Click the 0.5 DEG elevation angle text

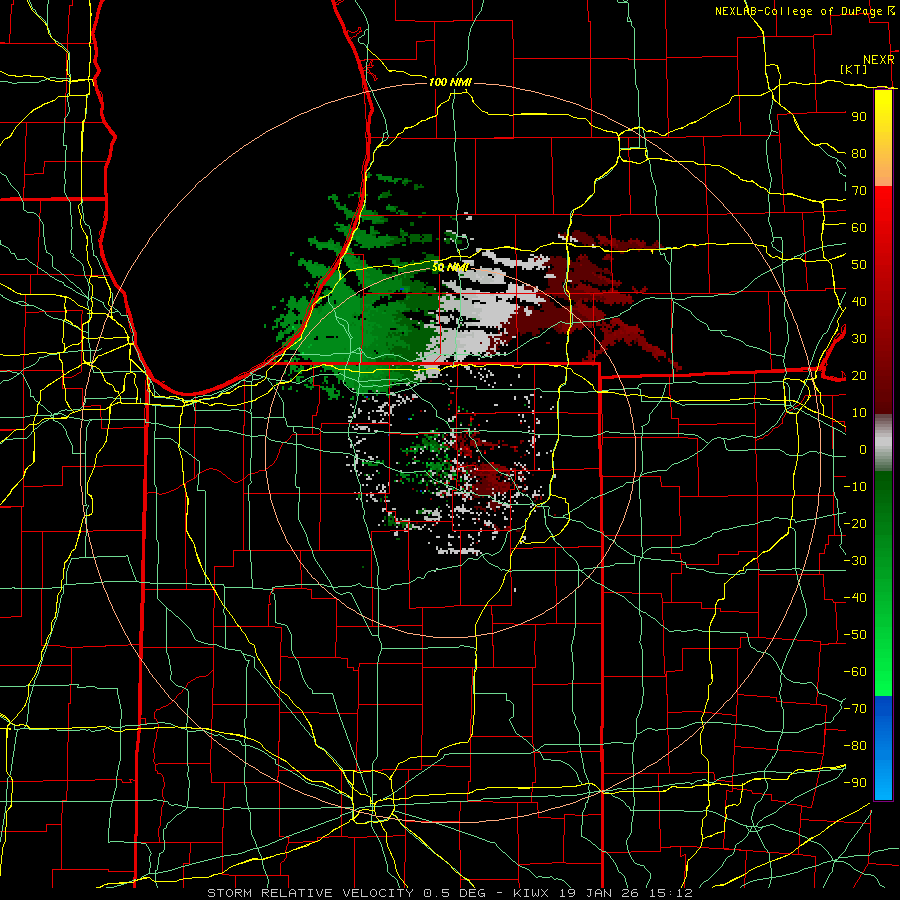point(455,893)
